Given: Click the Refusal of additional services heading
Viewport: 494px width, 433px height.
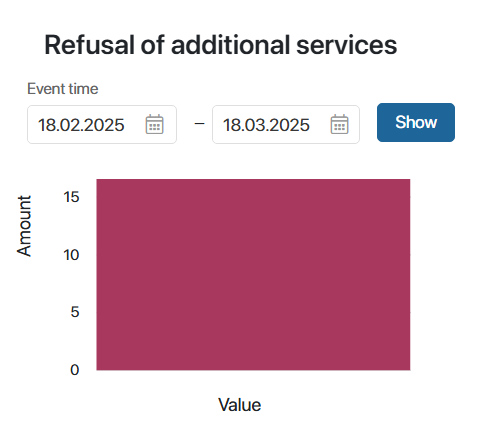Looking at the screenshot, I should click(221, 45).
